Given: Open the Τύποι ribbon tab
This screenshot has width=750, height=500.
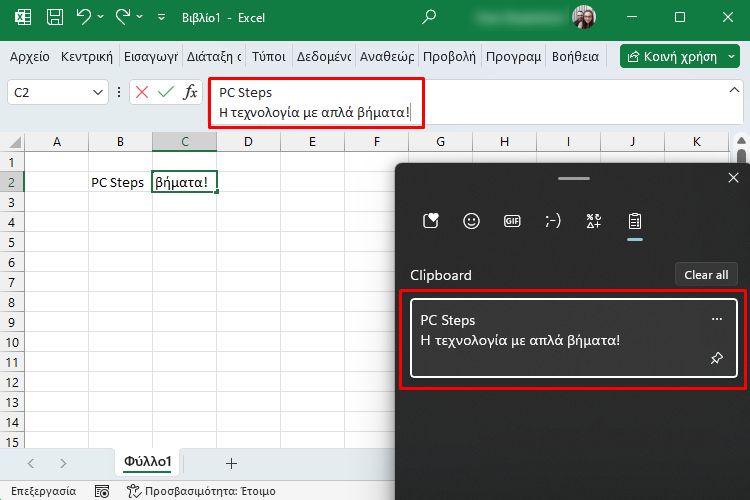Looking at the screenshot, I should 268,57.
